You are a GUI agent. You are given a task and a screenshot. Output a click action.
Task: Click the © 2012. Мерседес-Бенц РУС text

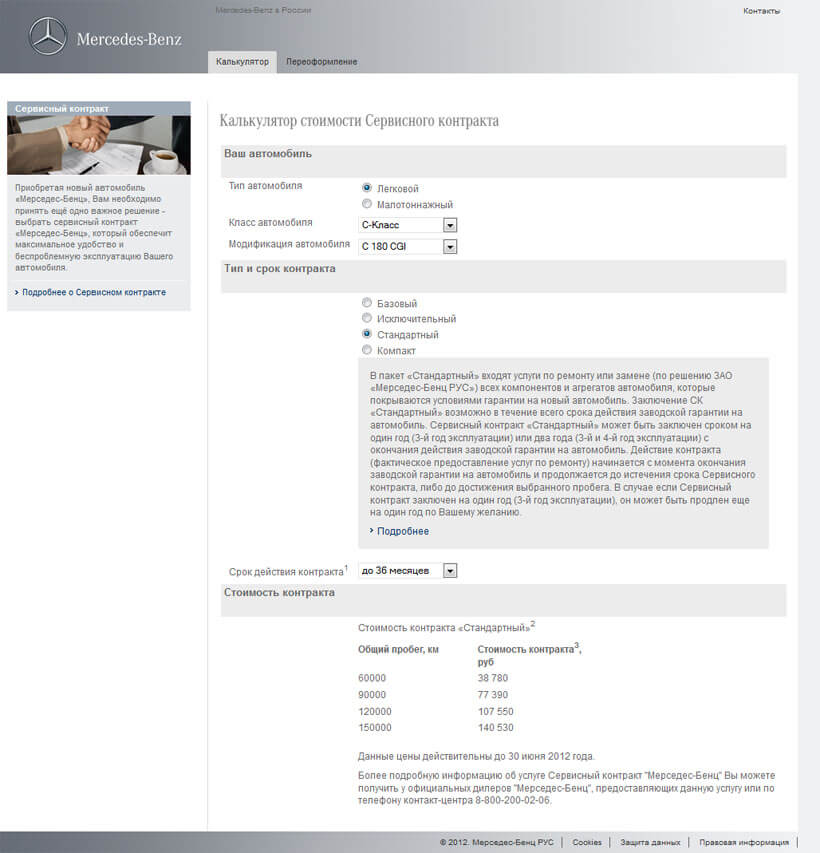click(x=496, y=842)
